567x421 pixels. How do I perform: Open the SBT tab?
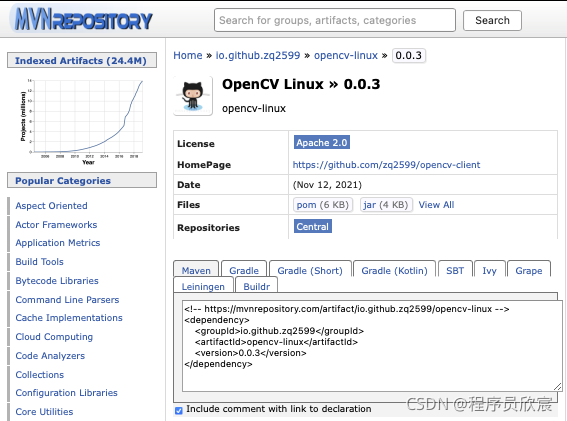point(455,269)
